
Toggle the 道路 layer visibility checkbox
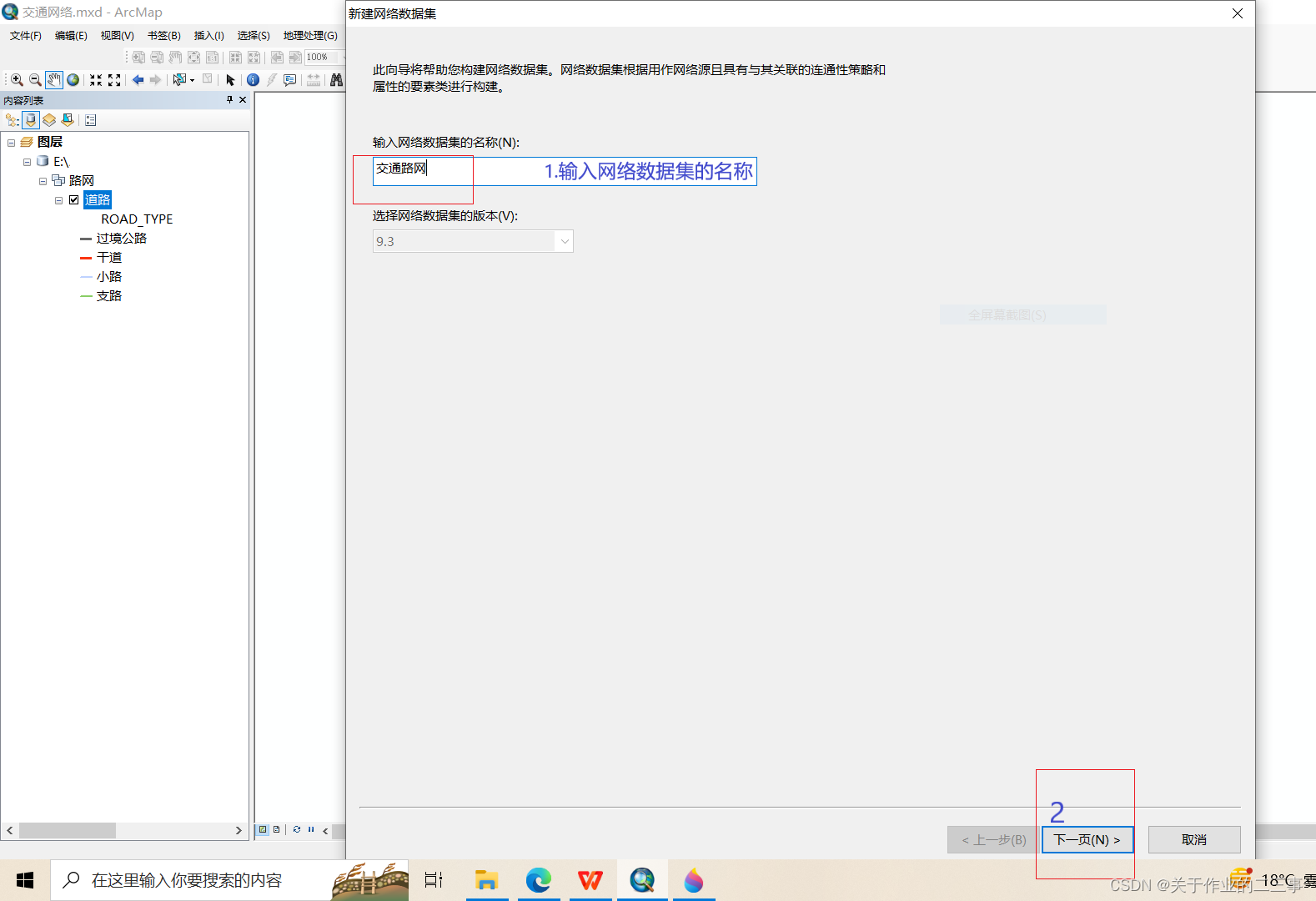coord(74,199)
